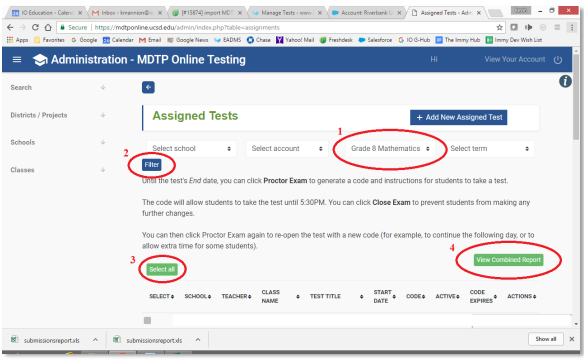Viewport: 584px width, 360px height.
Task: Open the Freshdesk bookmark
Action: (x=336, y=40)
